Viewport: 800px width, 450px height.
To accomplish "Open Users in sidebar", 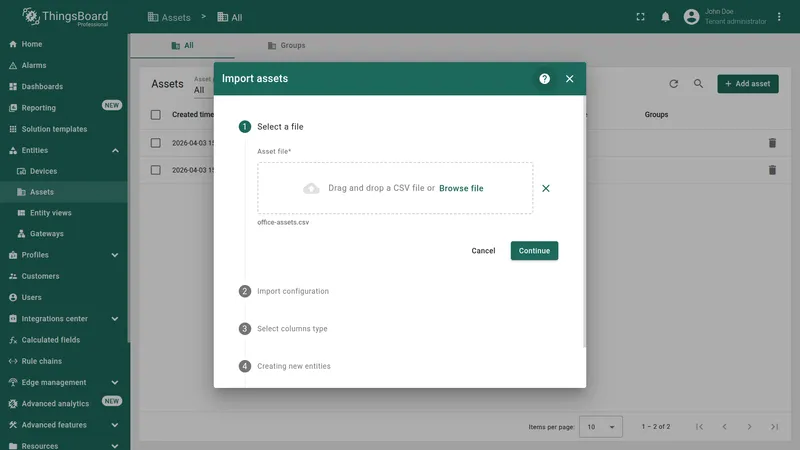I will tap(64, 297).
